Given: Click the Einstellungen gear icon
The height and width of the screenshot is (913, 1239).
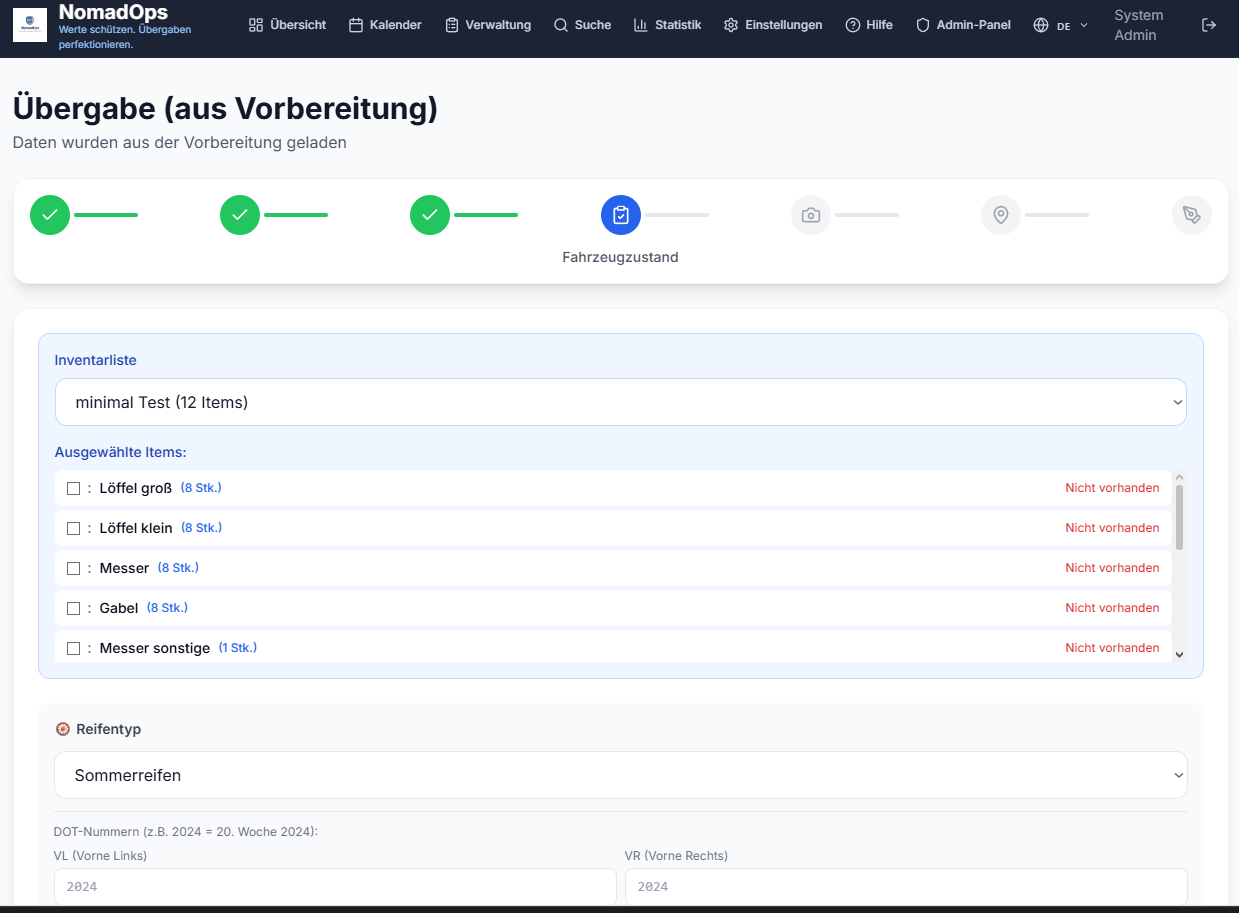Looking at the screenshot, I should (x=731, y=25).
